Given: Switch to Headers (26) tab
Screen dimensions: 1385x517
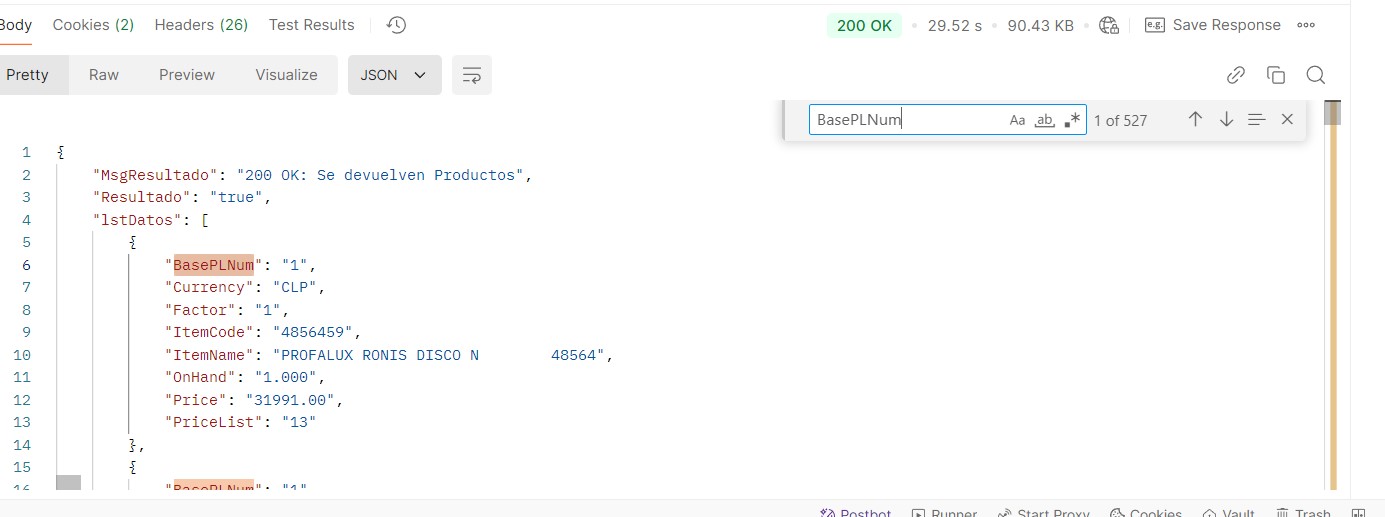Looking at the screenshot, I should pos(201,25).
